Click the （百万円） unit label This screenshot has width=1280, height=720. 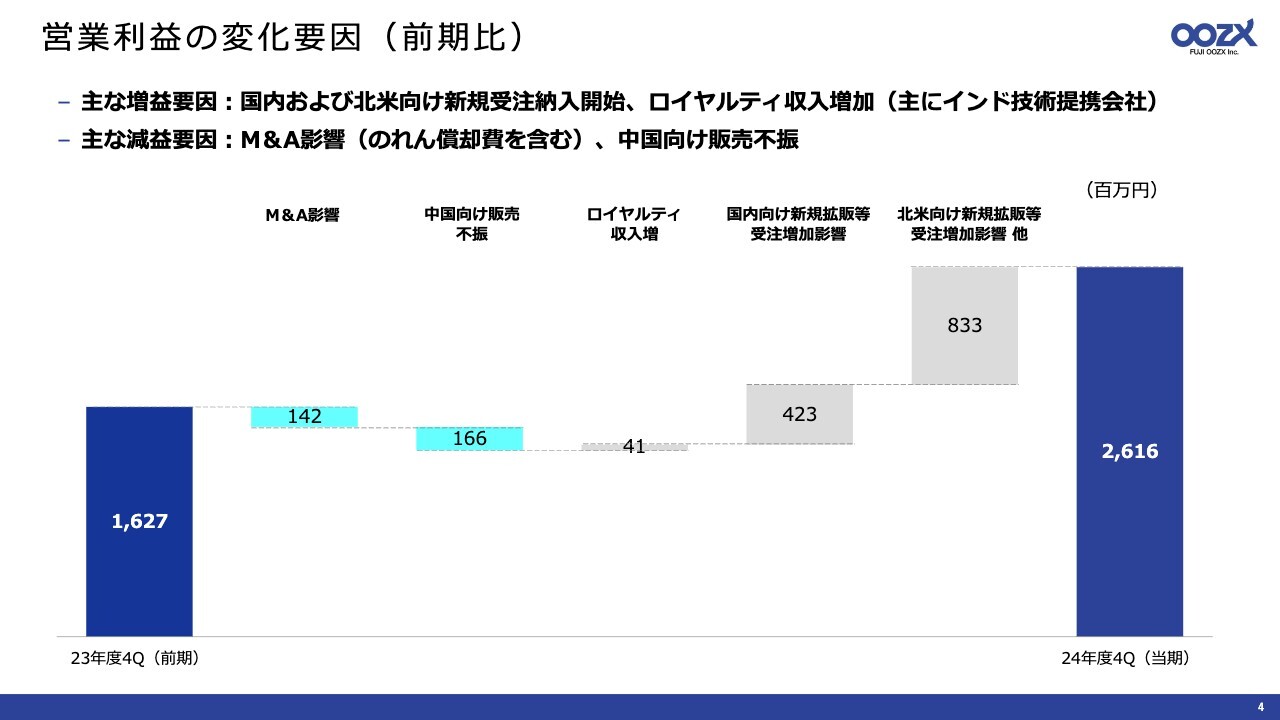(1121, 189)
